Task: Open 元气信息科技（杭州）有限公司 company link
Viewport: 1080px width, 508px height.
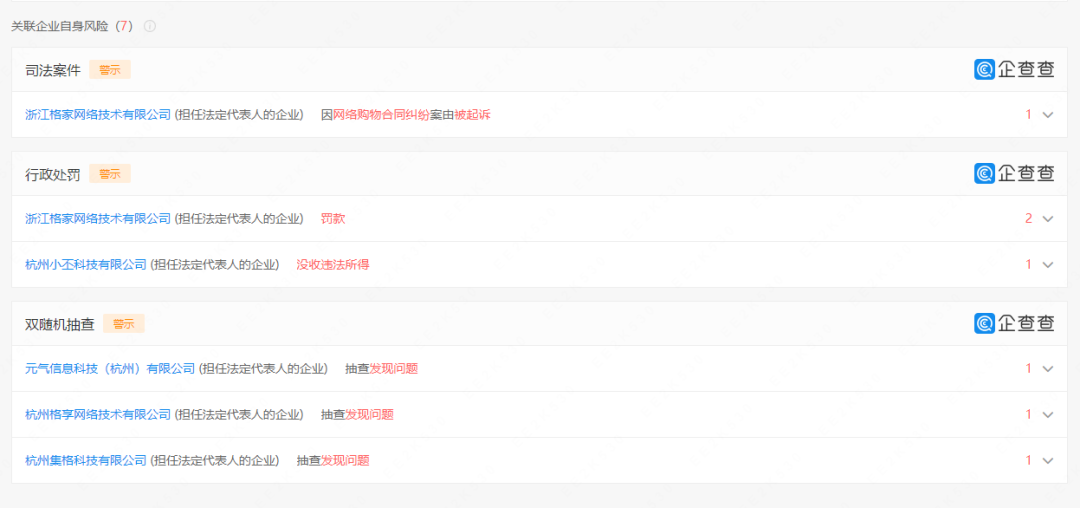Action: 110,369
